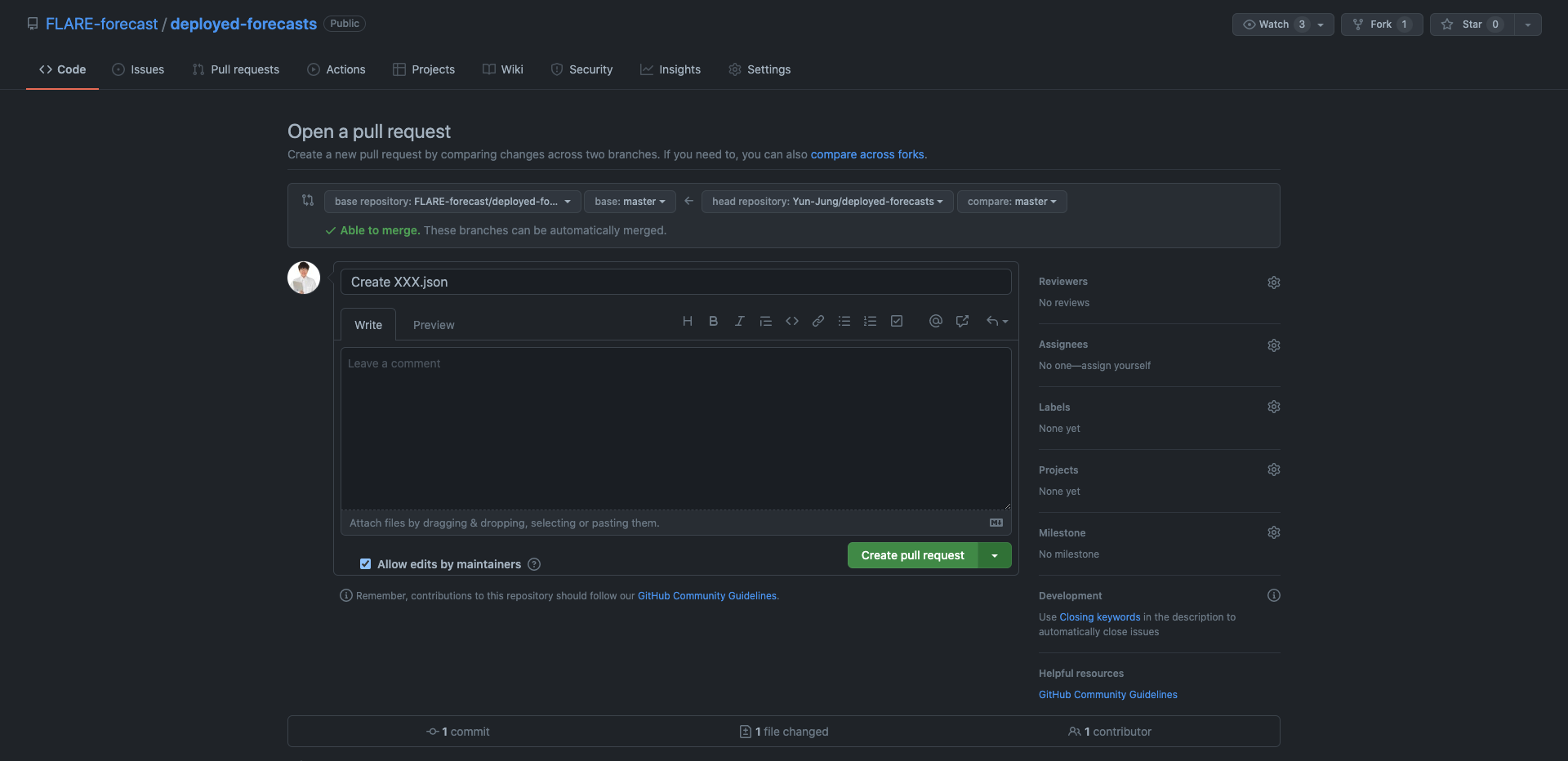Viewport: 1568px width, 761px height.
Task: Open the Code tab
Action: (62, 69)
